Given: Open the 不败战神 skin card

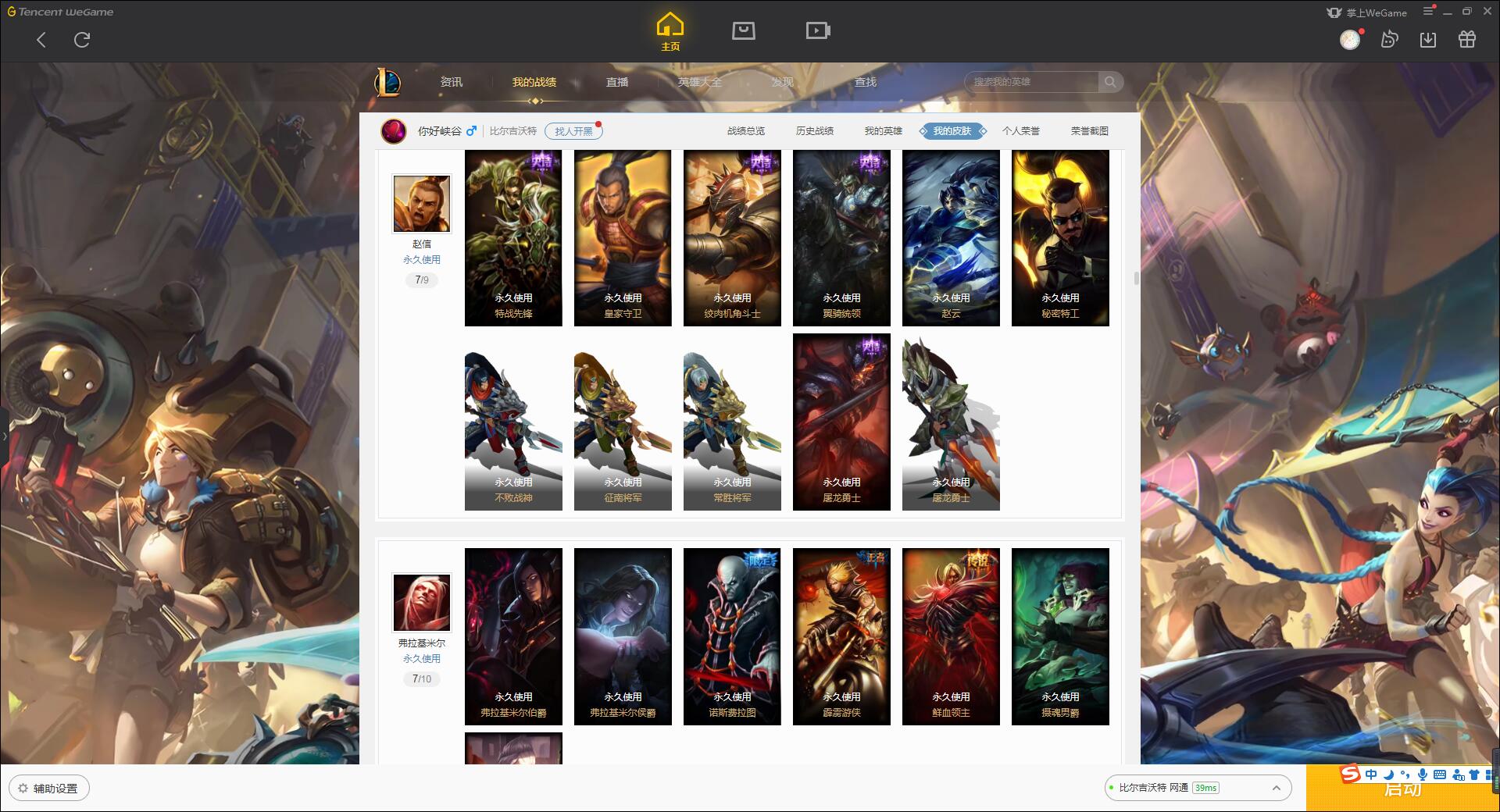Looking at the screenshot, I should click(x=513, y=422).
